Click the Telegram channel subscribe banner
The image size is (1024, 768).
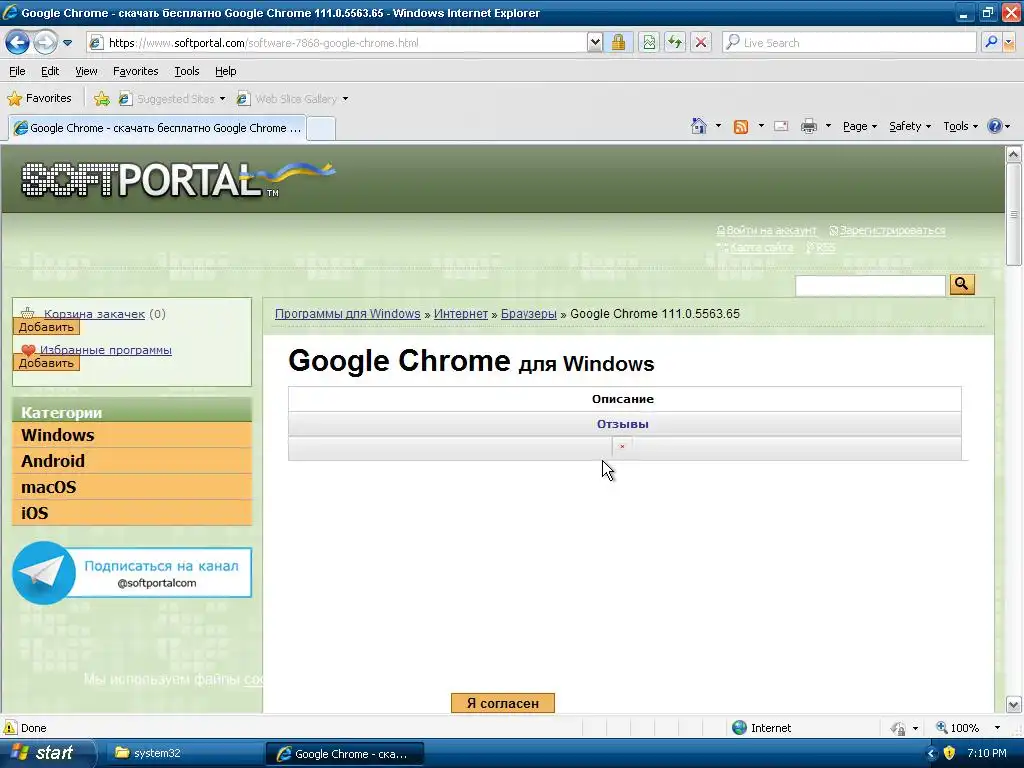[132, 573]
